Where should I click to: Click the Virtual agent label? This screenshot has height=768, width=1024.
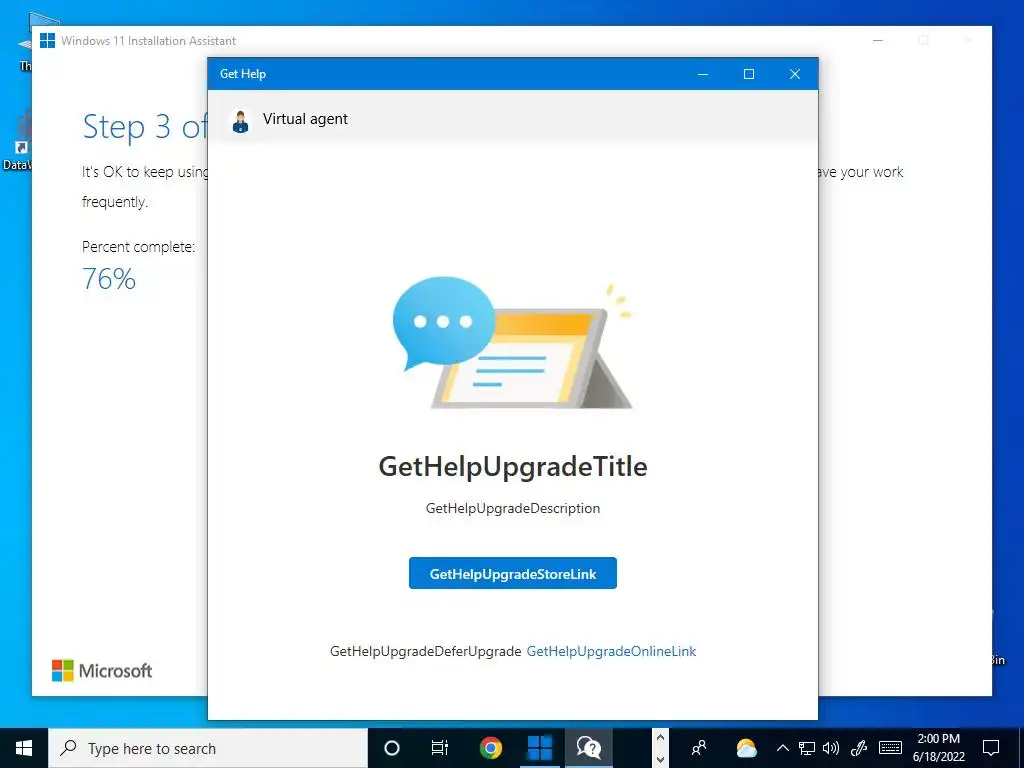pyautogui.click(x=305, y=119)
